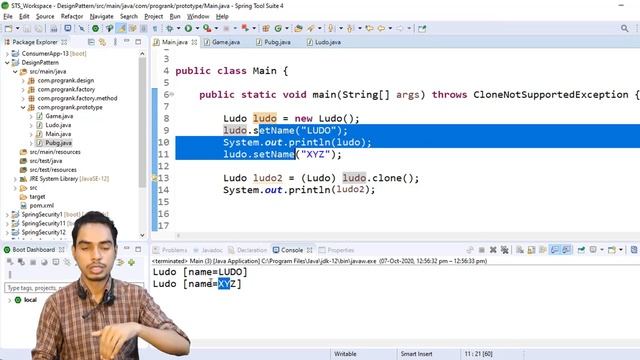Click the toolbar Search magnifier icon

624,28
